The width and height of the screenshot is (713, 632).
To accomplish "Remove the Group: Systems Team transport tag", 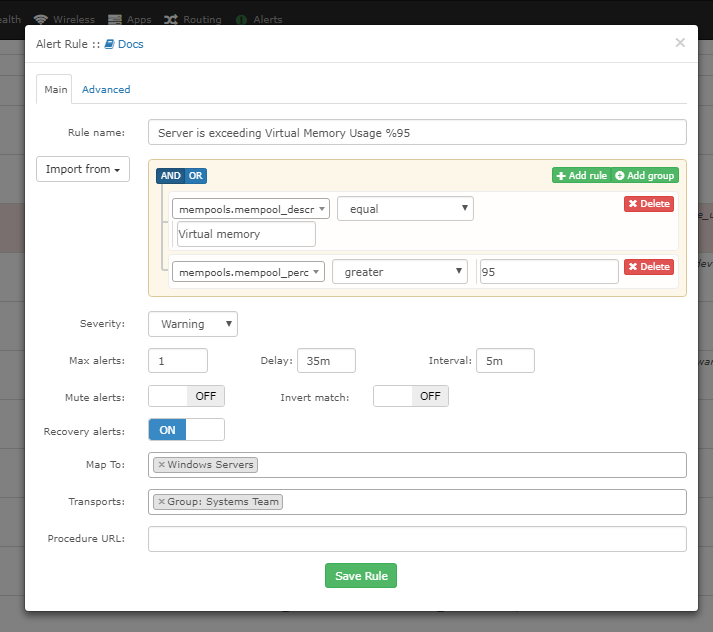I will coord(161,502).
